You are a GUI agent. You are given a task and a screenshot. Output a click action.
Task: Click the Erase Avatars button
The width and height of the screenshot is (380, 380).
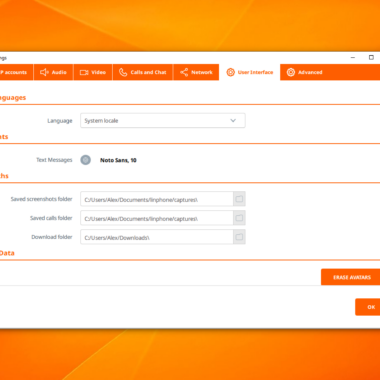pyautogui.click(x=350, y=277)
